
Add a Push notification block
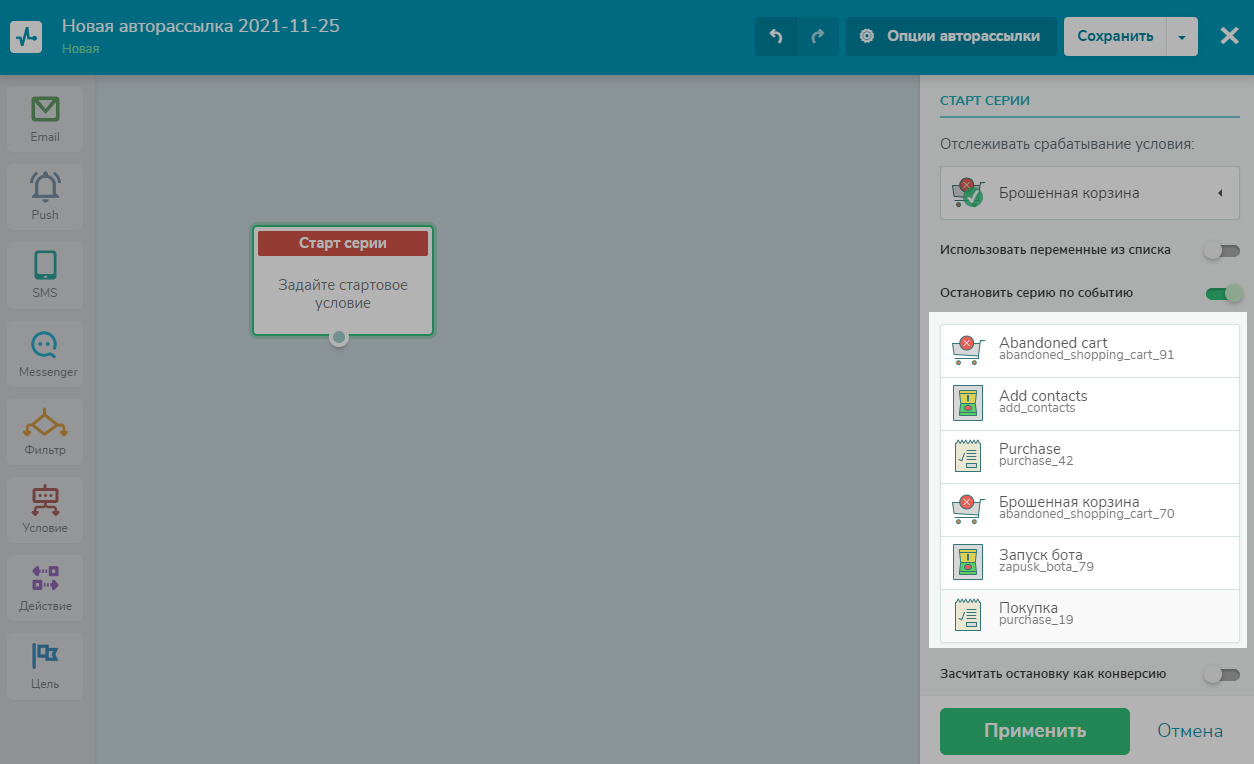pos(45,196)
